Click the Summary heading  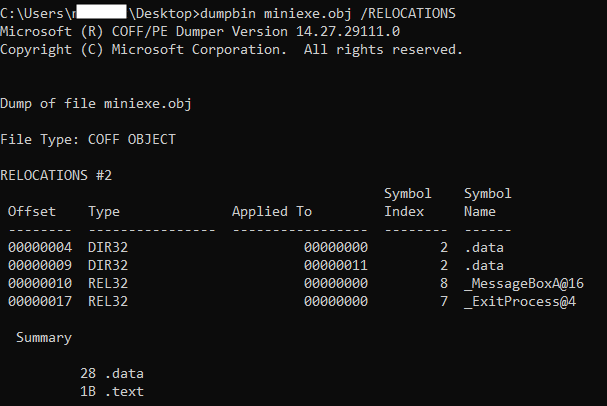coord(43,337)
